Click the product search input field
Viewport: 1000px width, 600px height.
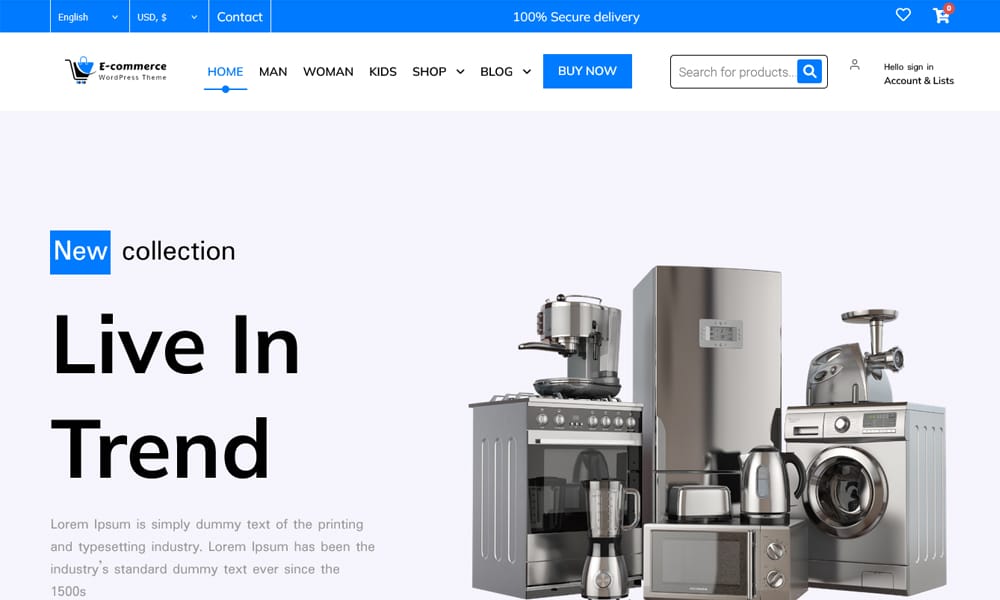735,71
